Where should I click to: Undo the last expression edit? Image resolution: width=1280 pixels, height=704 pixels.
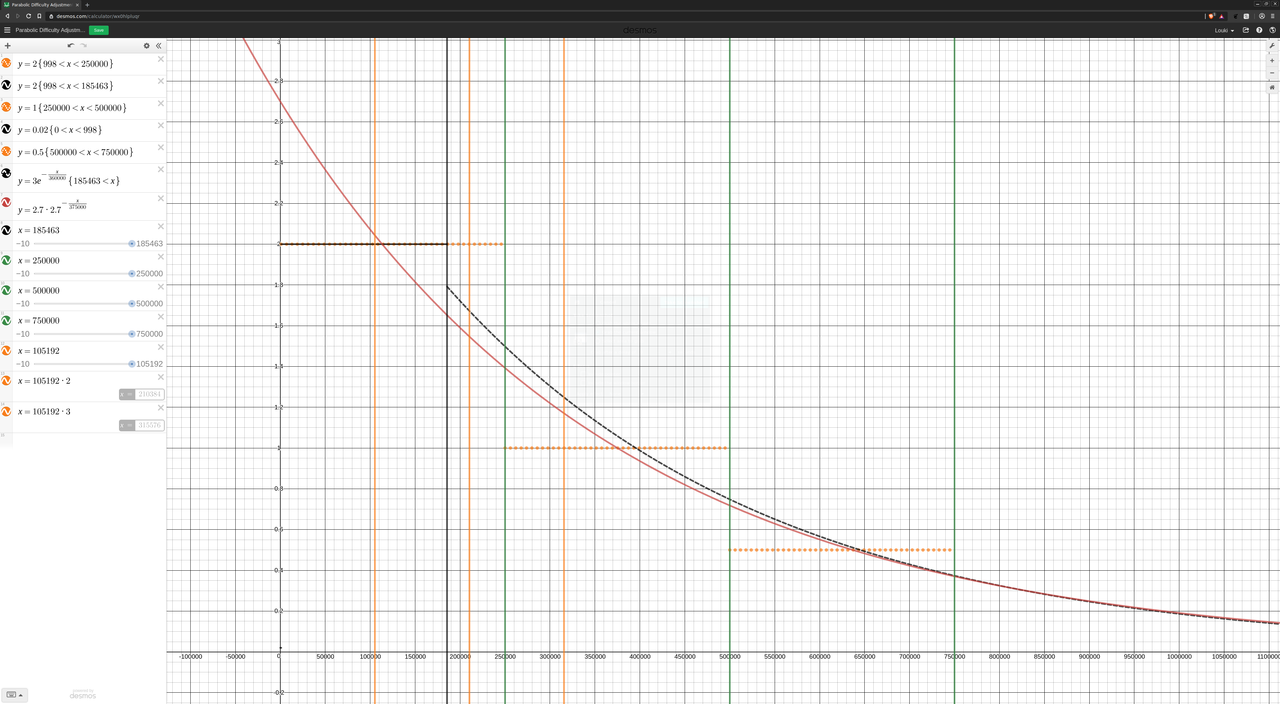tap(70, 46)
